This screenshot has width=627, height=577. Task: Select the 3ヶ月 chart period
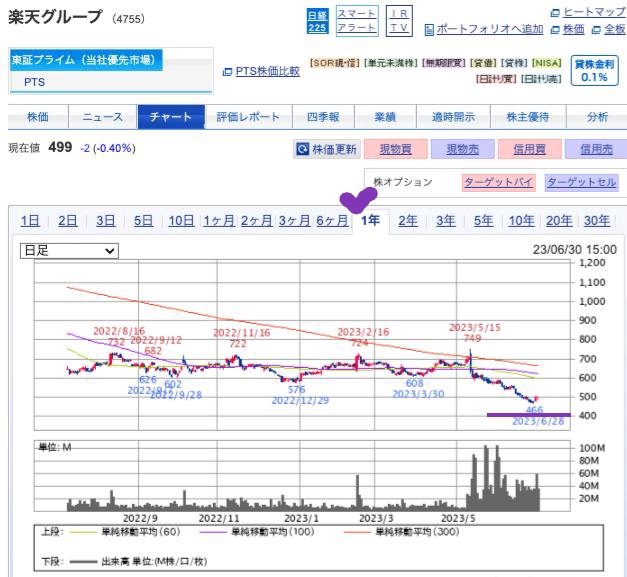[294, 220]
